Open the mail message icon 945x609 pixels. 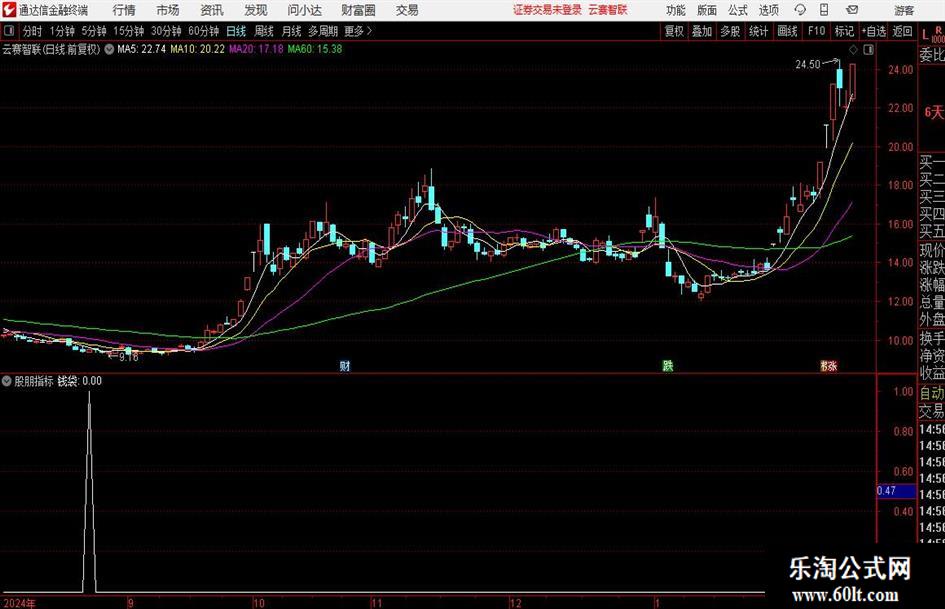click(852, 10)
